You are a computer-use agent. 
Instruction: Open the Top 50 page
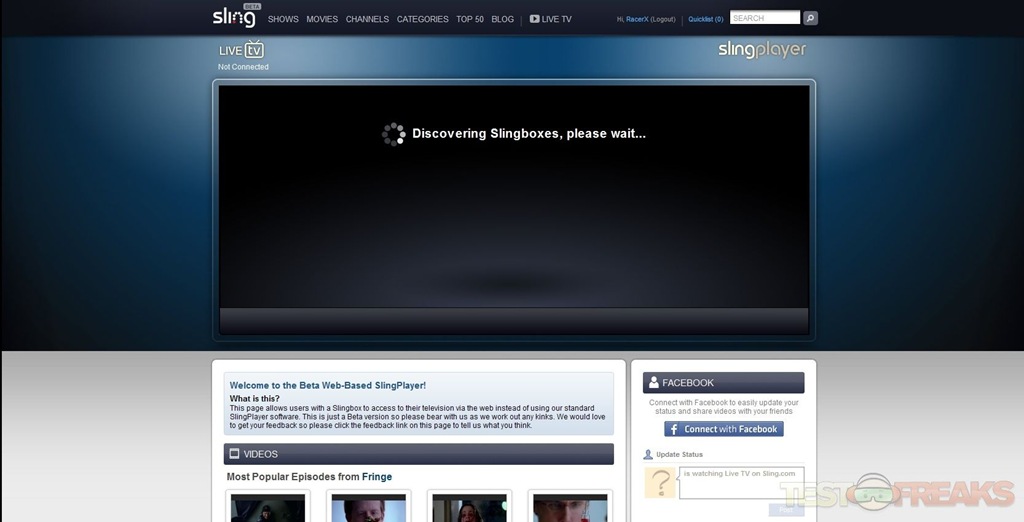coord(470,19)
